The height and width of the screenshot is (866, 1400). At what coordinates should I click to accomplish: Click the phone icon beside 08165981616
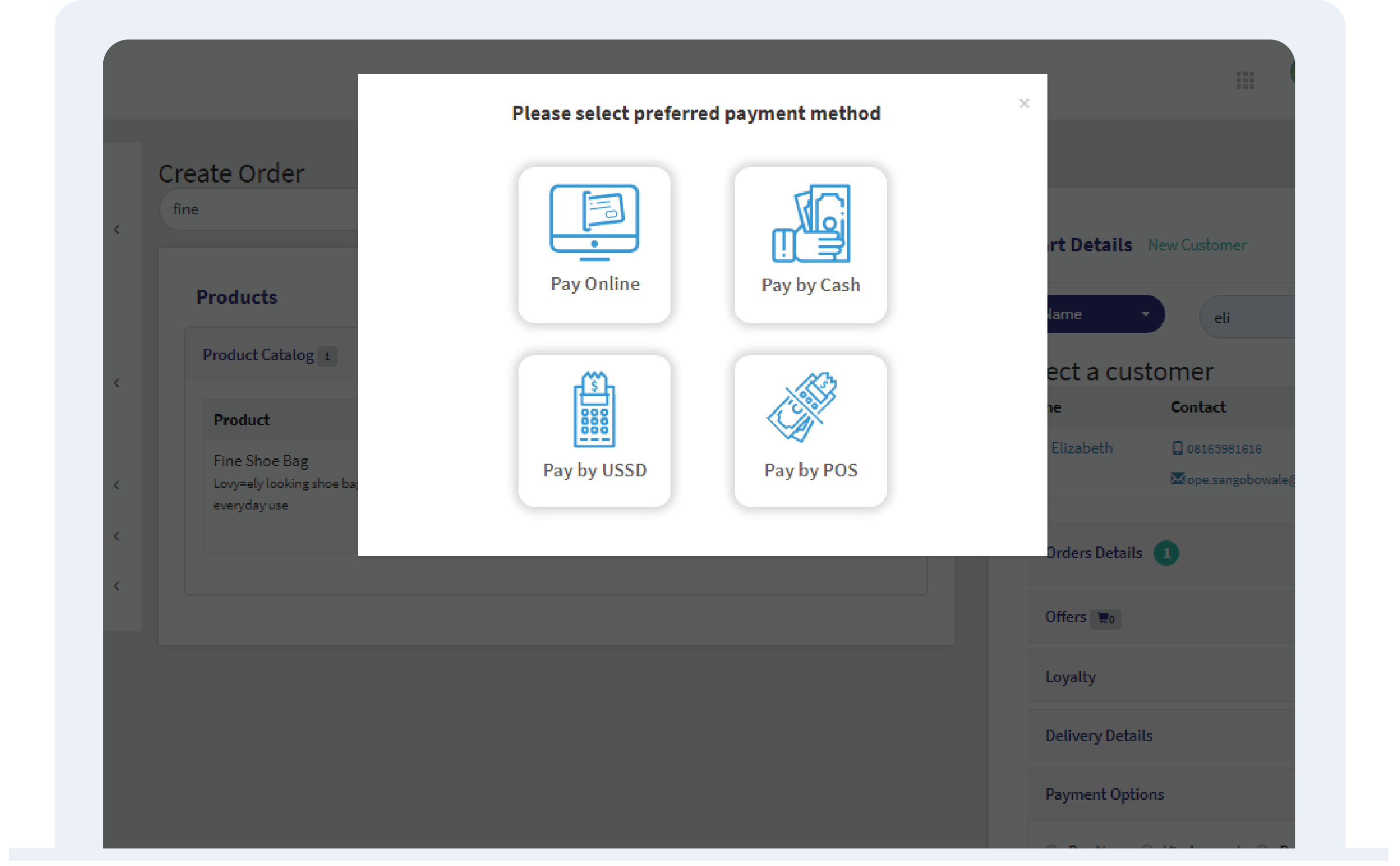(x=1176, y=449)
